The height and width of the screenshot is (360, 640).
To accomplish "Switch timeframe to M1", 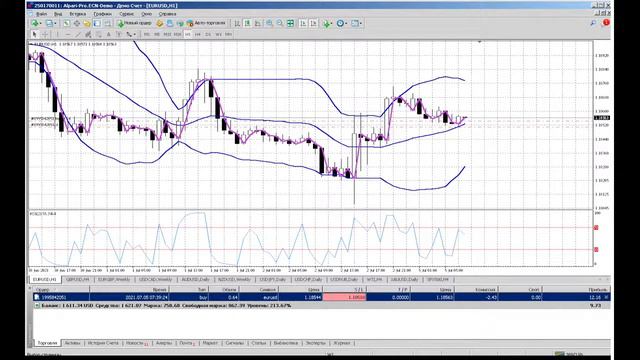I will point(147,34).
